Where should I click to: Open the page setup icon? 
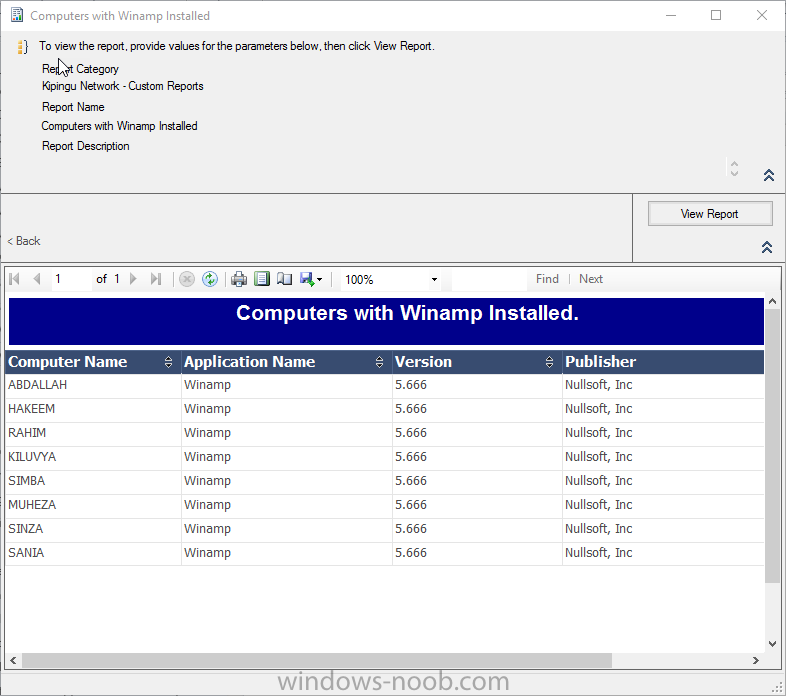click(284, 279)
